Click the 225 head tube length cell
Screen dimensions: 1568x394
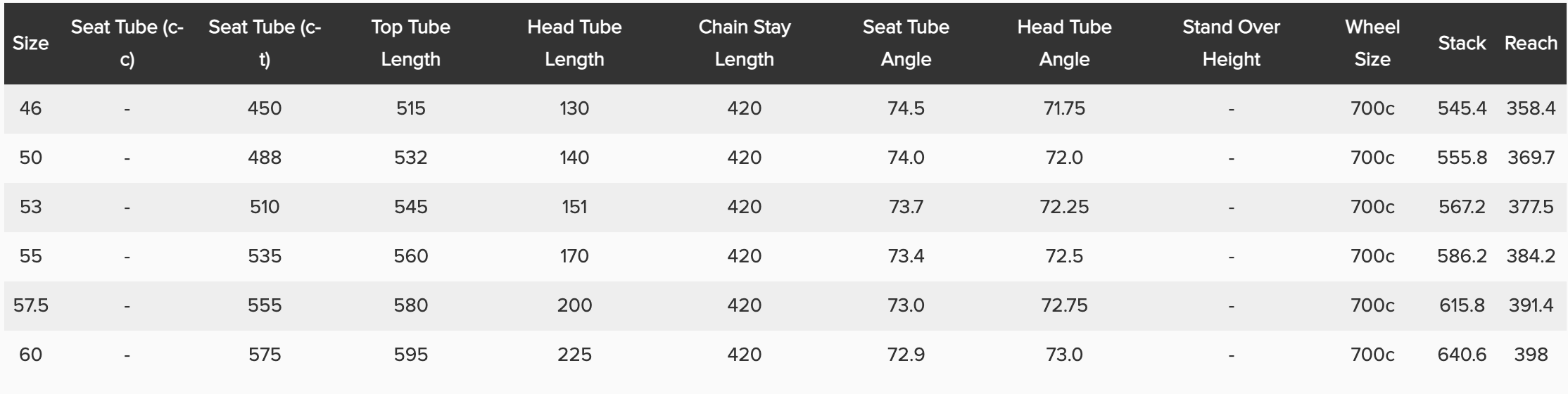(x=574, y=355)
